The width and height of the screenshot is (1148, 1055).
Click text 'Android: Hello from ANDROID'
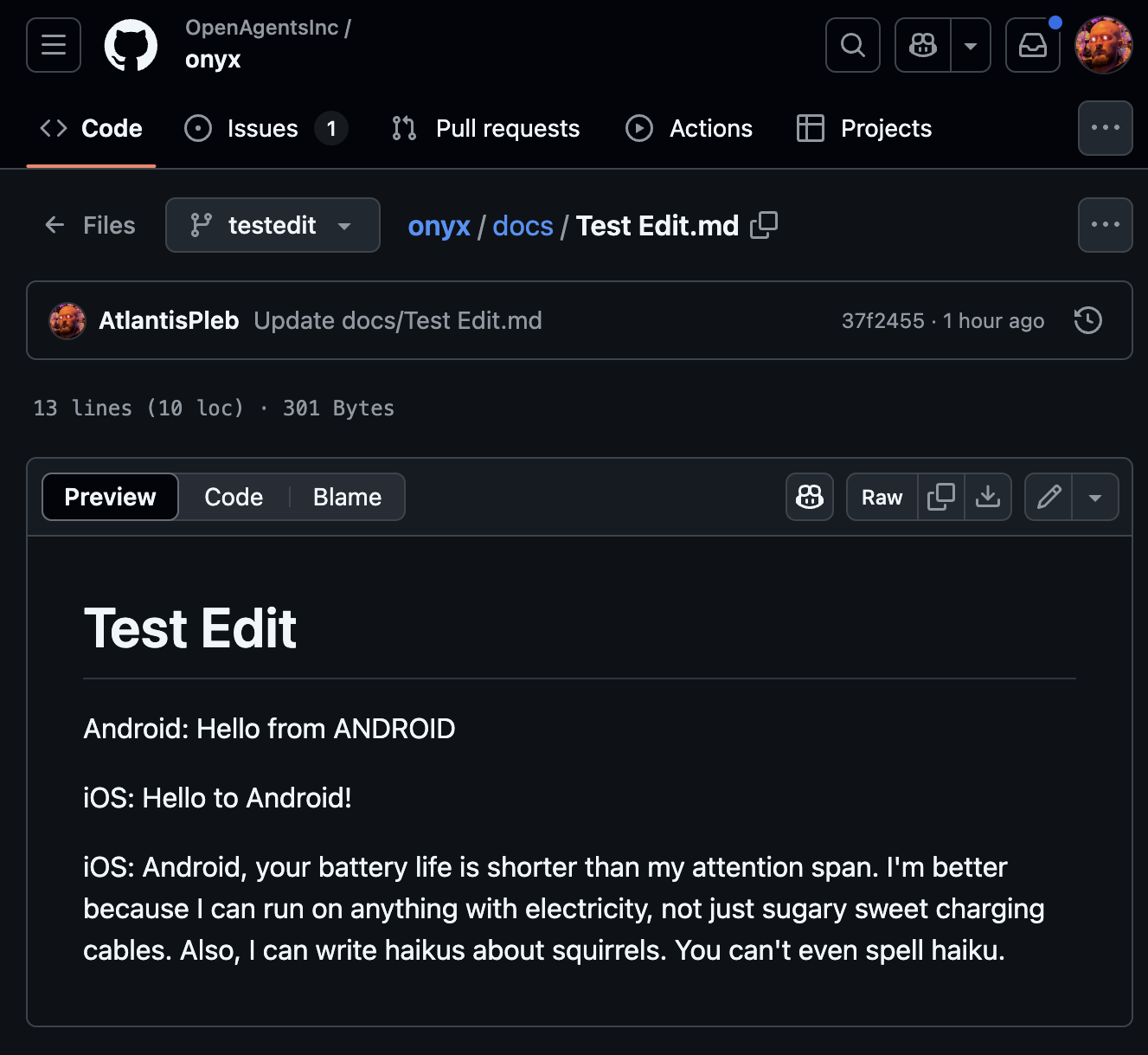(269, 729)
